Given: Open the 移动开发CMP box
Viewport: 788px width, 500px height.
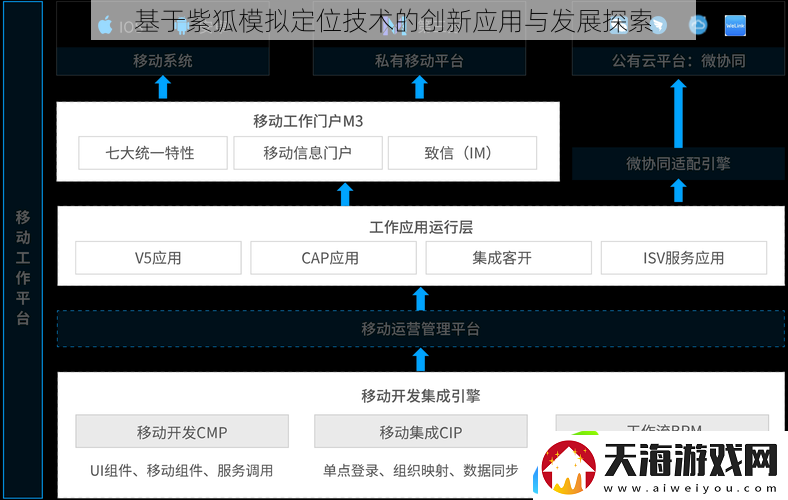Looking at the screenshot, I should pos(182,431).
